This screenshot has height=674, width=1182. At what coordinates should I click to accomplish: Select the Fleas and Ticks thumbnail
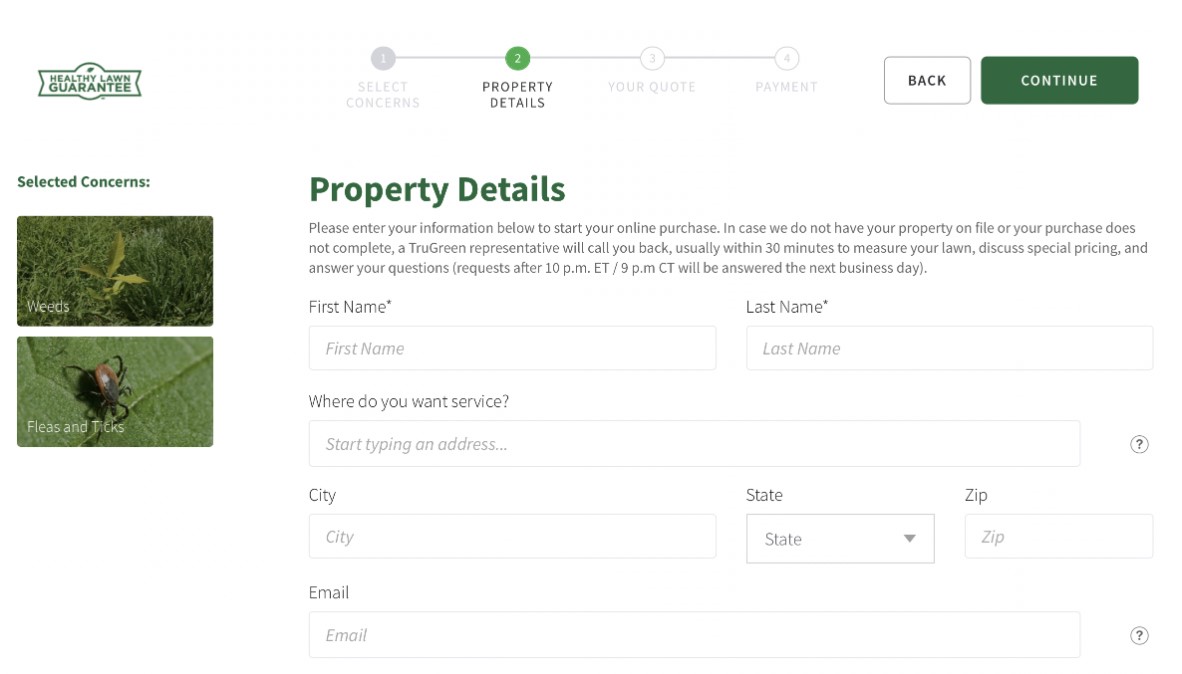pyautogui.click(x=115, y=391)
